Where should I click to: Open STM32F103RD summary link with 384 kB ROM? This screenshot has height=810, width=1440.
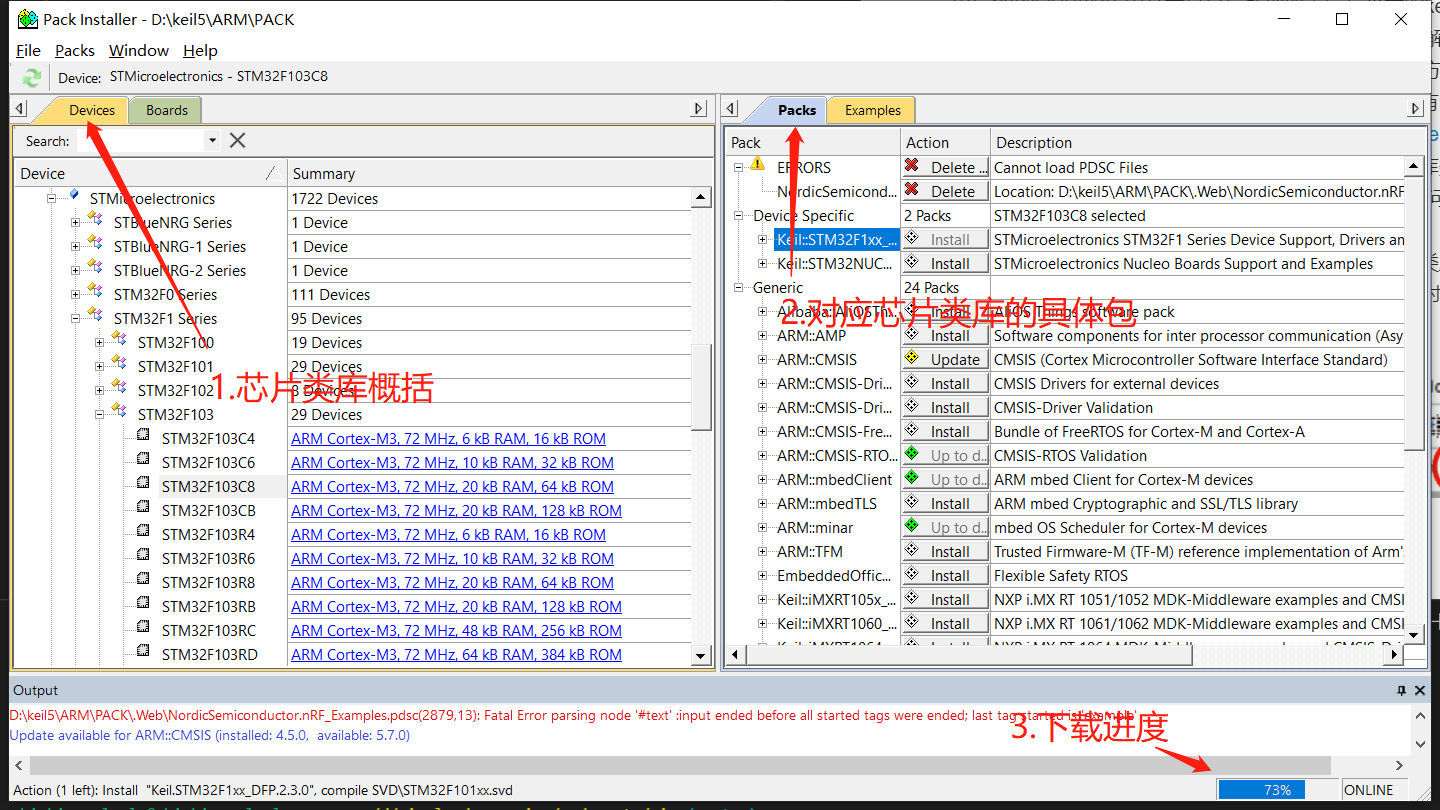(456, 655)
